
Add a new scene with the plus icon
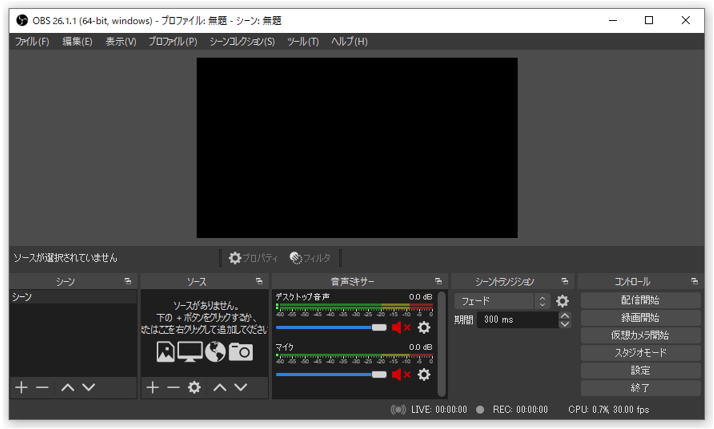(21, 387)
